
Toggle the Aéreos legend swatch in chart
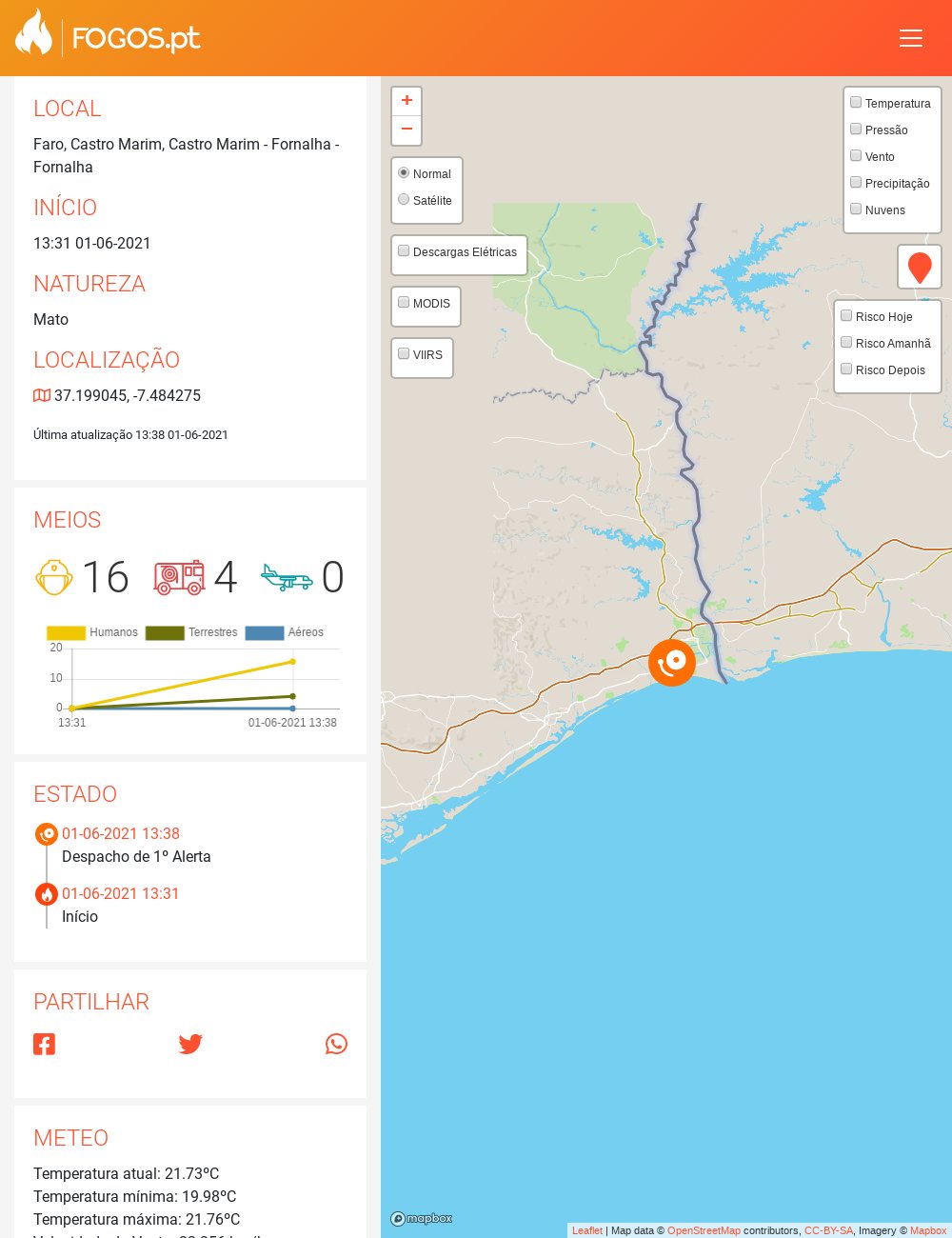265,632
